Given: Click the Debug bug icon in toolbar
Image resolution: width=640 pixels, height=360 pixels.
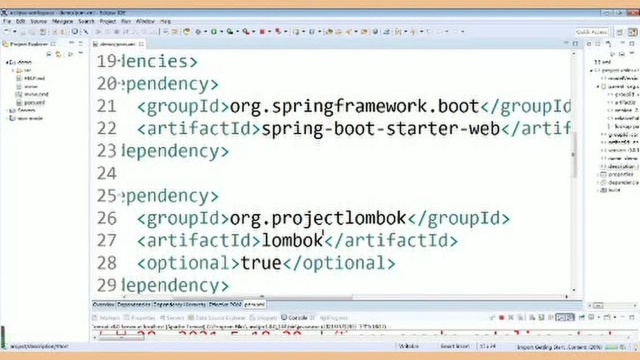Looking at the screenshot, I should coord(198,31).
